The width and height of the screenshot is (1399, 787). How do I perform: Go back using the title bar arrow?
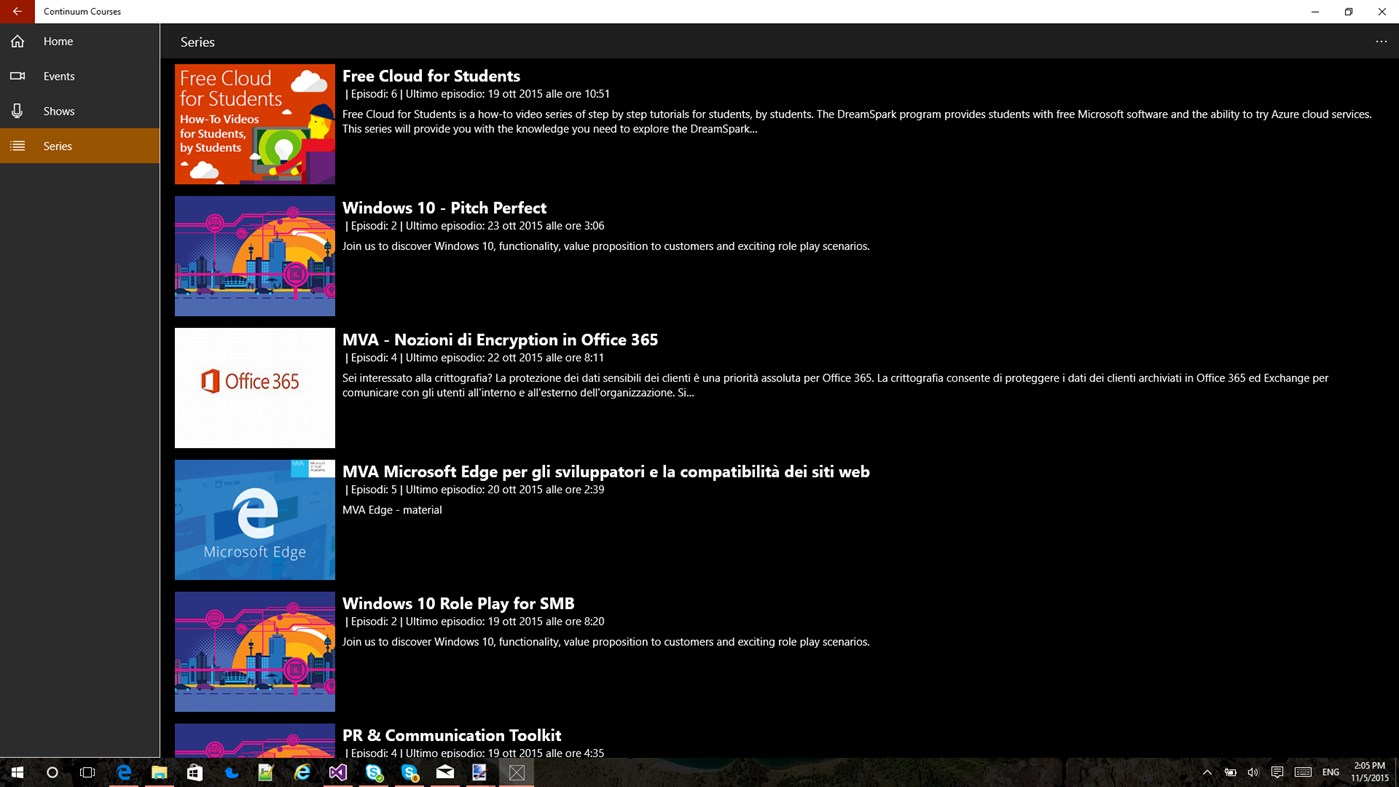tap(17, 11)
